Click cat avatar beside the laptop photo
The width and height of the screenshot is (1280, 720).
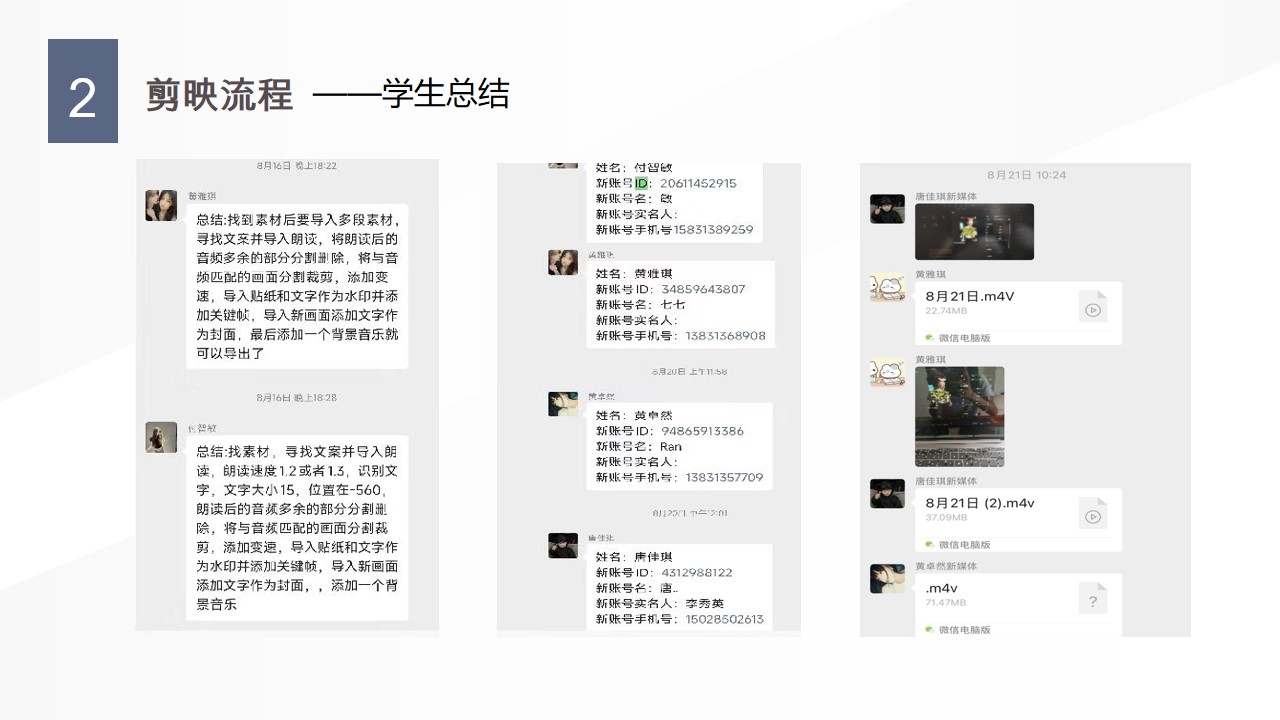click(x=887, y=373)
